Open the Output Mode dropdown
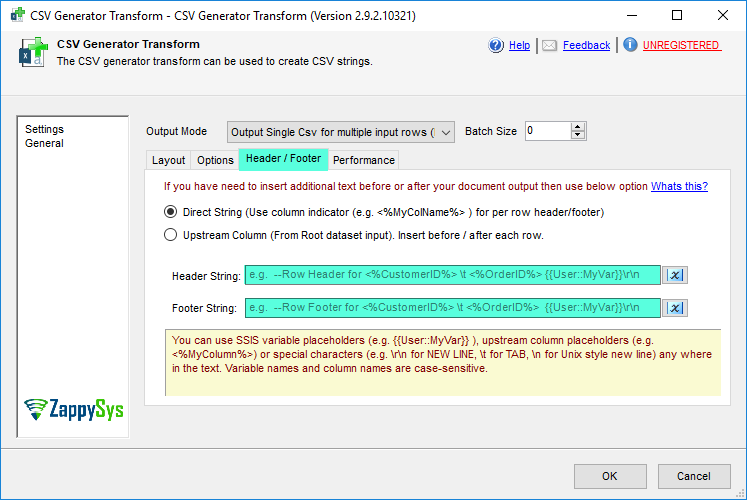 pos(341,132)
